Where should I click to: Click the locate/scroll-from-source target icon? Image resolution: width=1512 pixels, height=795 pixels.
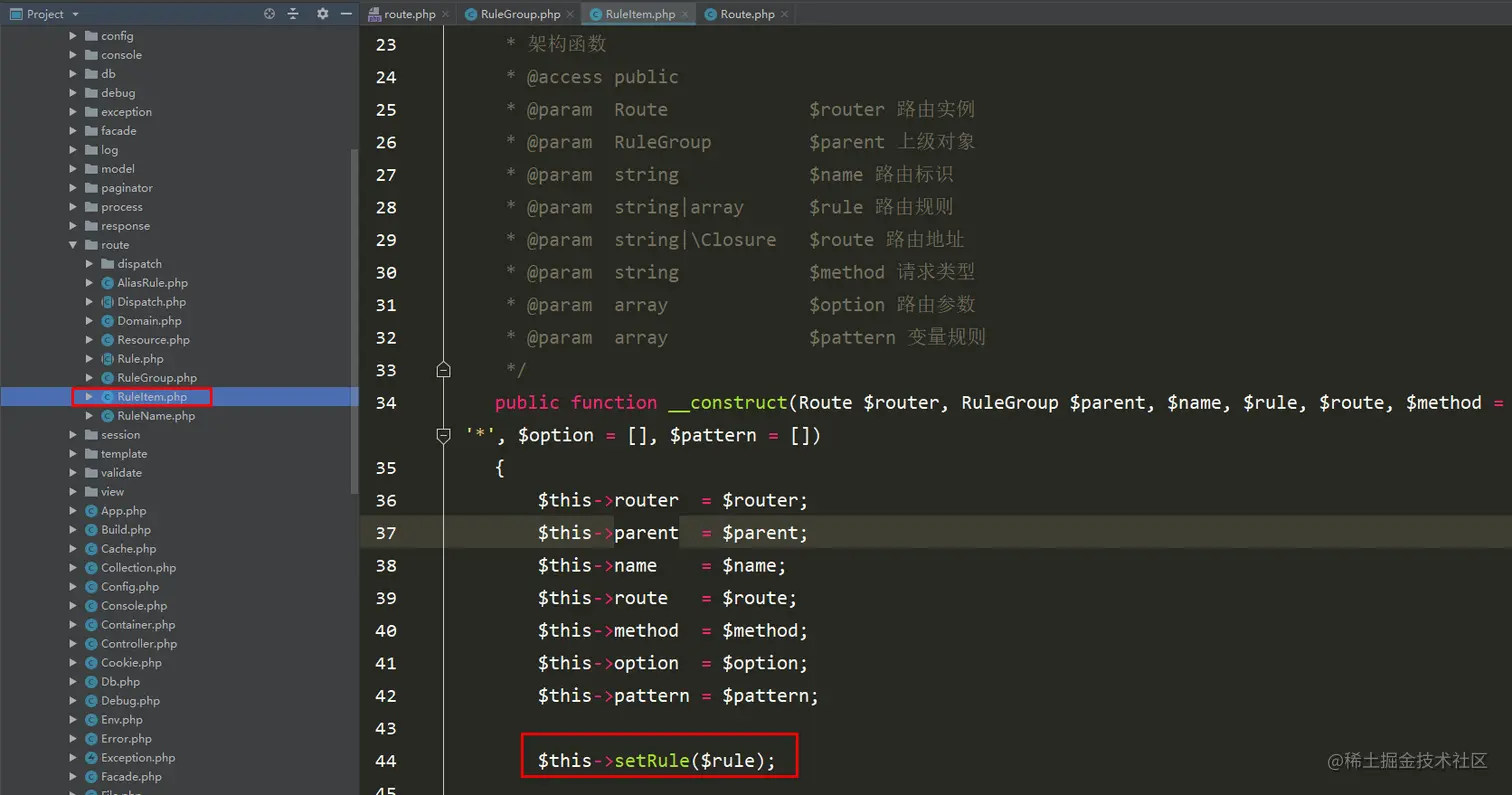point(269,14)
